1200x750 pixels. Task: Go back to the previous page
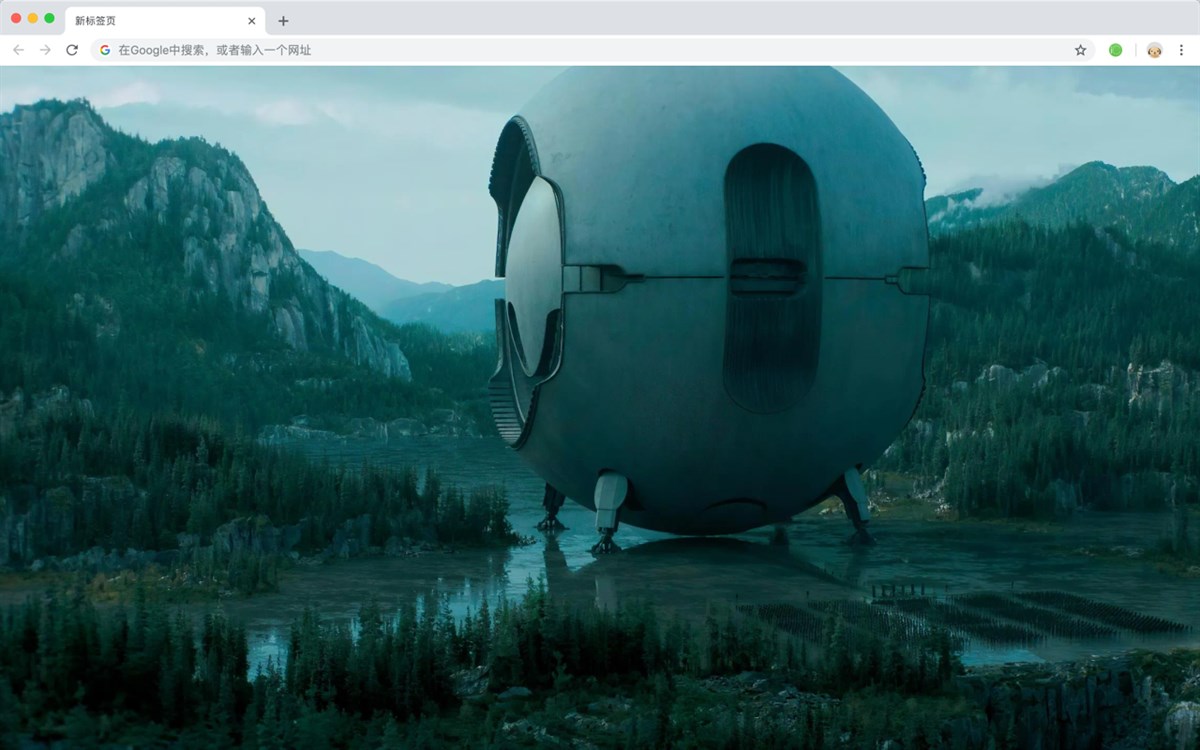coord(18,49)
